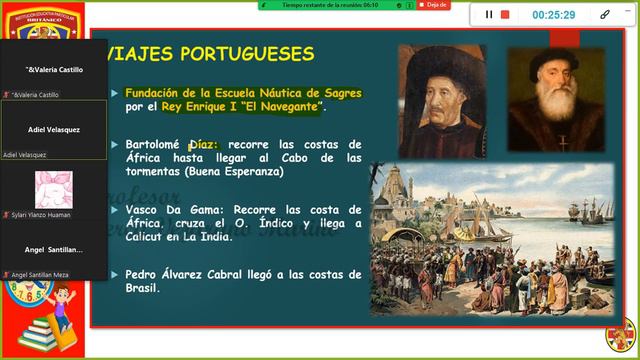Click the 00:25:29 recording timer

point(553,15)
